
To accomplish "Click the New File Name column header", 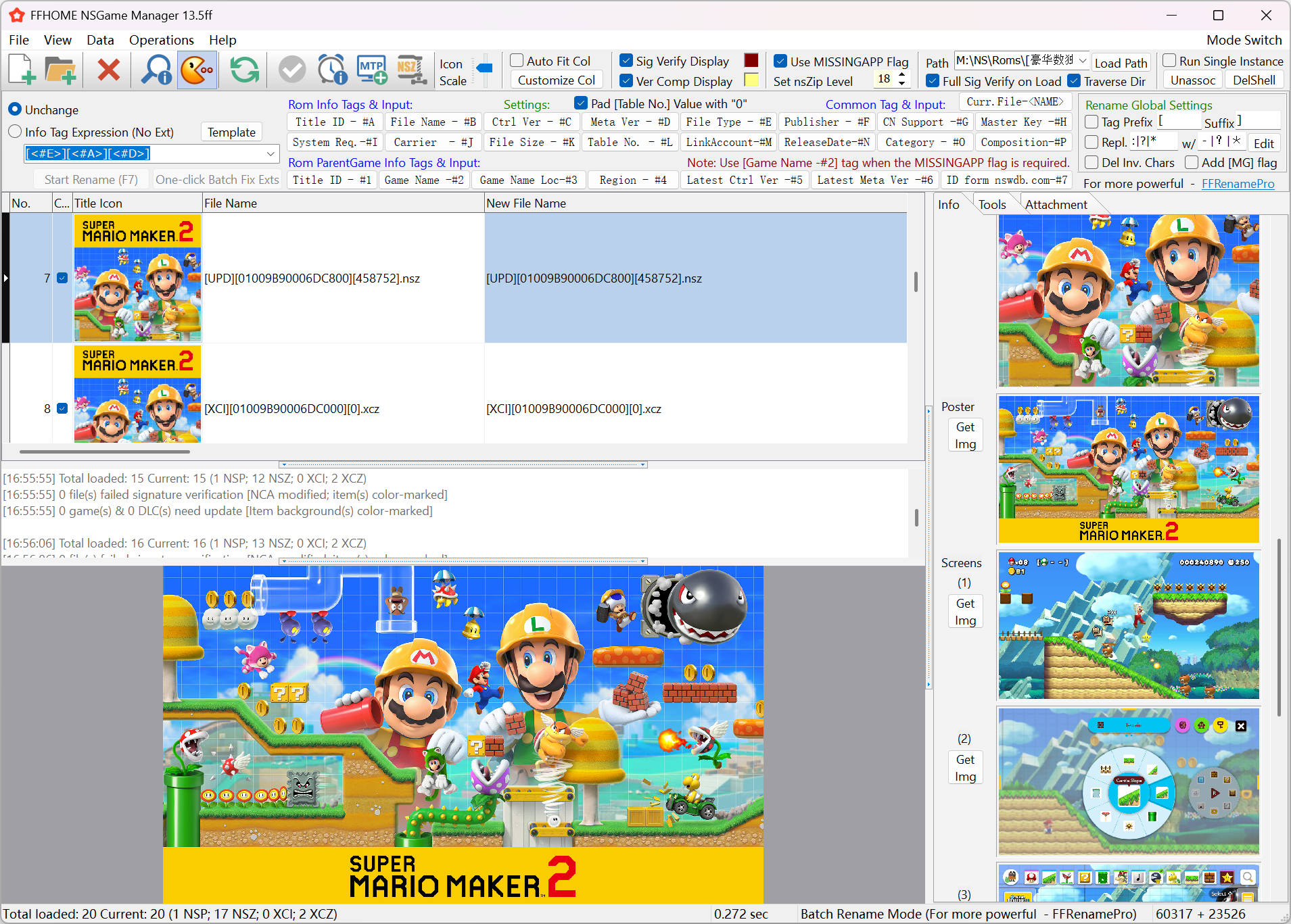I will 695,203.
